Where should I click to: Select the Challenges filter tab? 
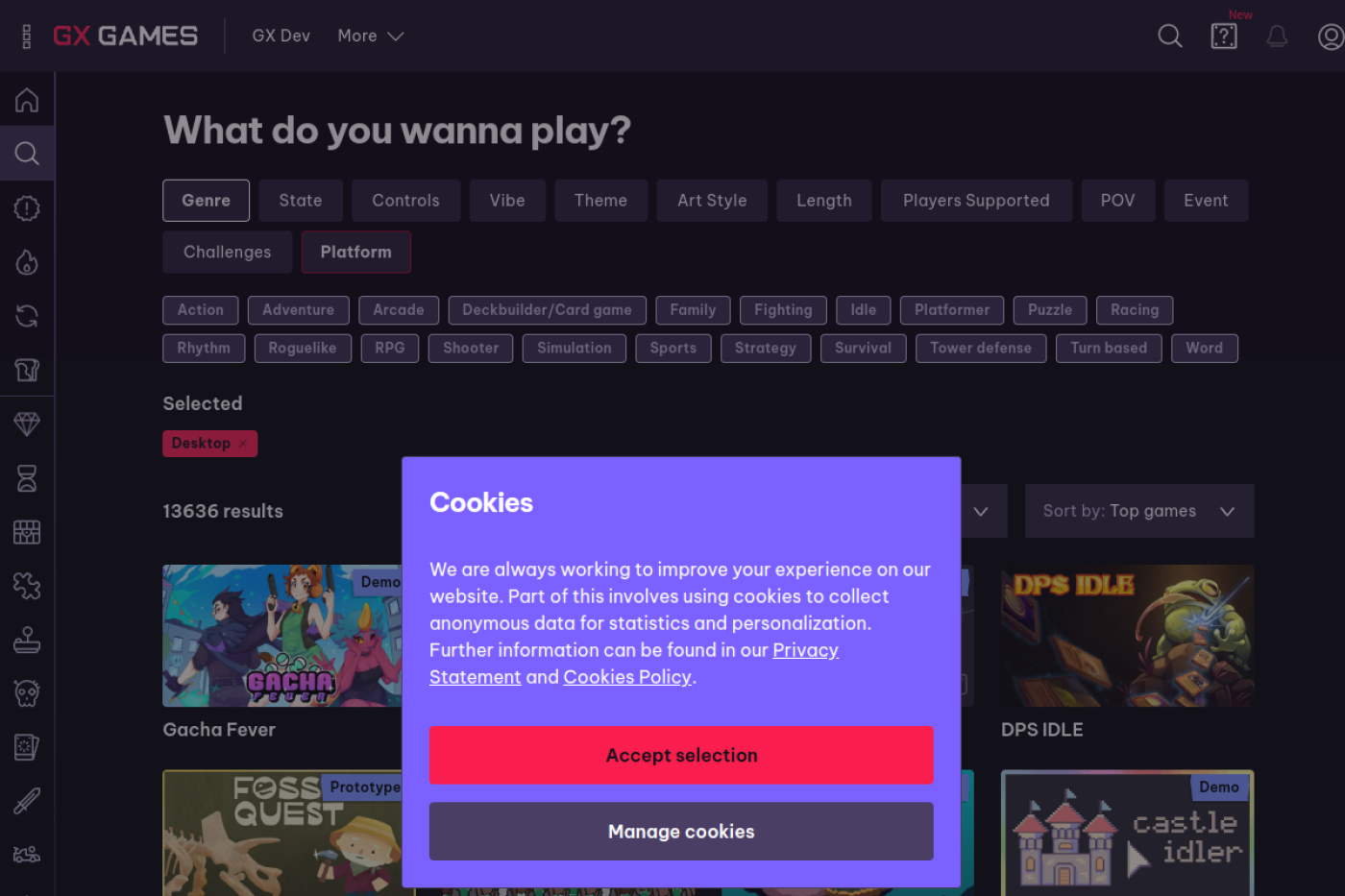click(x=228, y=253)
